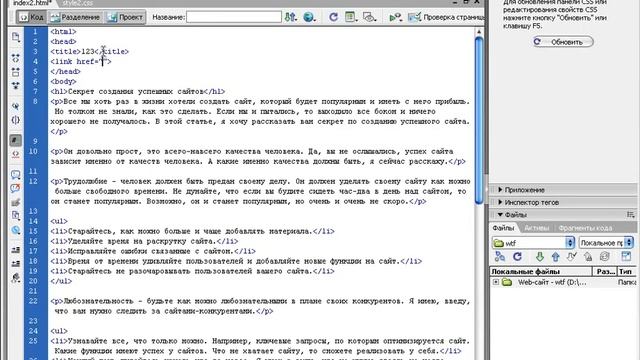The image size is (640, 360).
Task: Click the select parent tag icon
Action: pyautogui.click(x=16, y=106)
